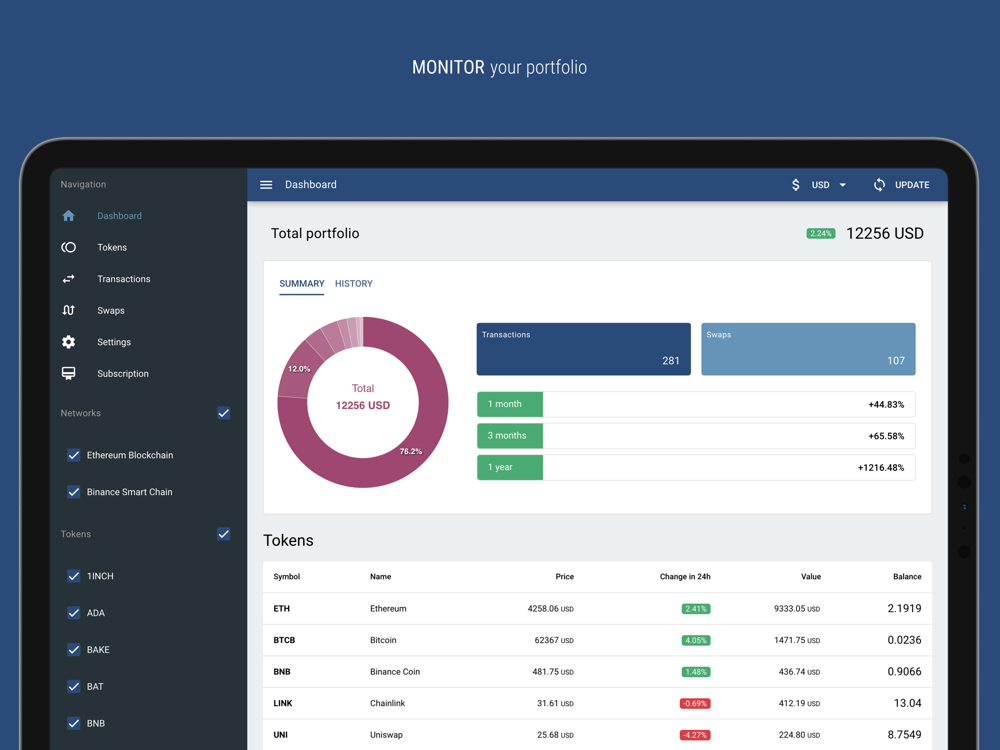Click the 2.1919 balance value
This screenshot has width=1000, height=750.
[904, 608]
